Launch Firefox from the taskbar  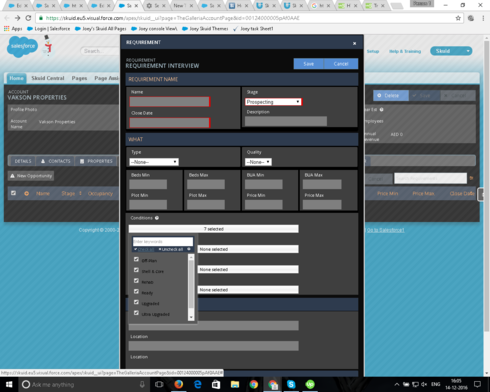point(178,384)
